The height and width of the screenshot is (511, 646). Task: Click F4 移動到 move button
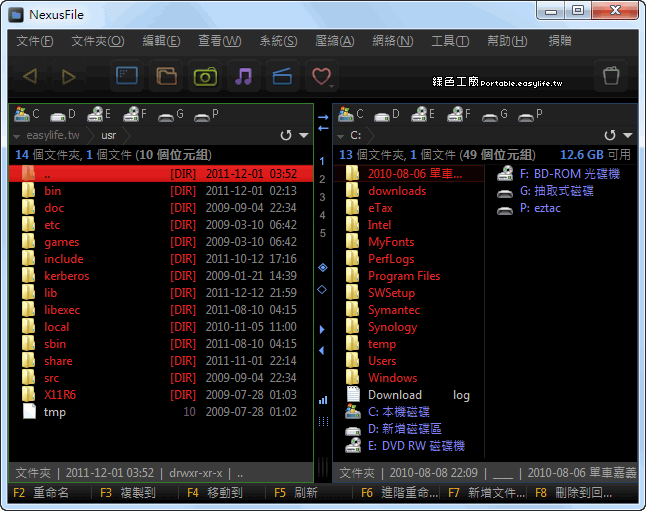215,493
